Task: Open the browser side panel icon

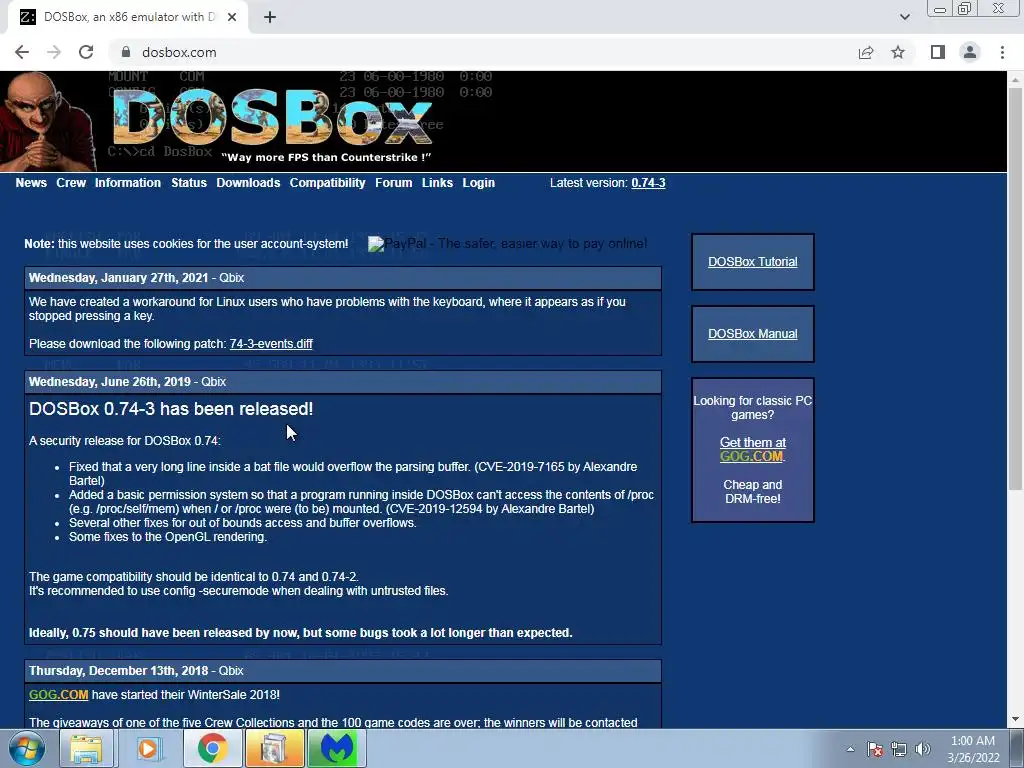Action: click(x=938, y=52)
